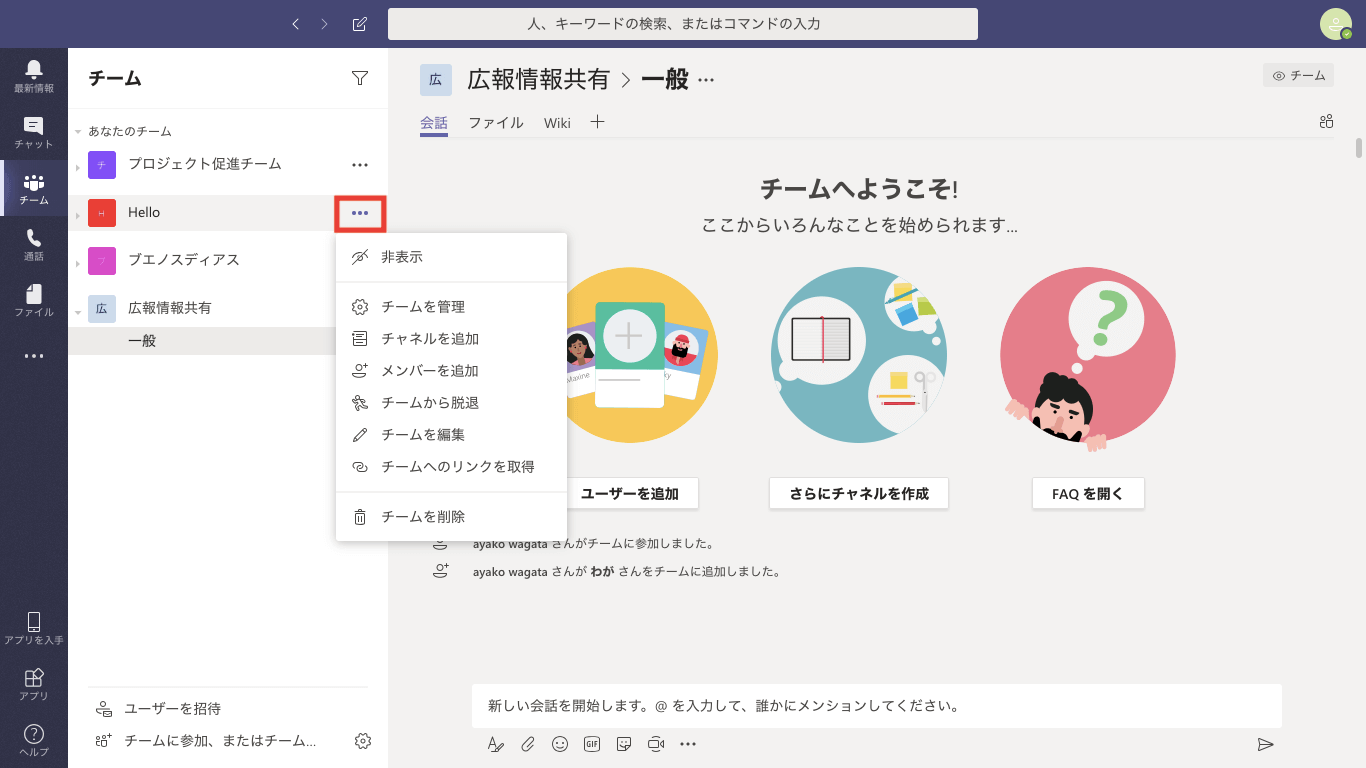Click the filter icon in Teams panel
Viewport: 1366px width, 768px height.
pos(360,78)
